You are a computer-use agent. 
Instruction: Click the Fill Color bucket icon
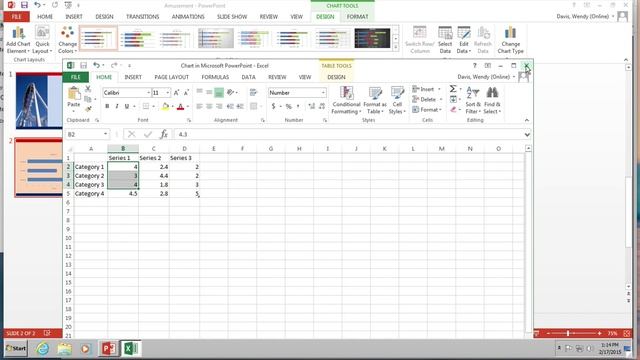(165, 106)
